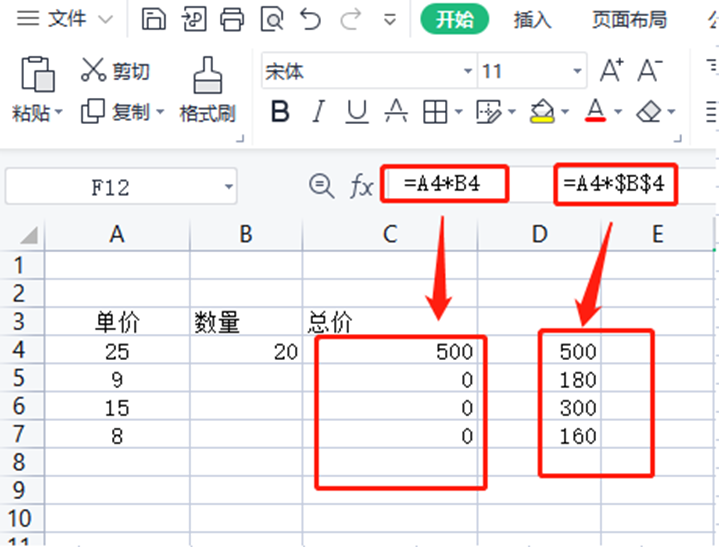Screen dimensions: 719x547
Task: Select column A header
Action: coord(117,234)
